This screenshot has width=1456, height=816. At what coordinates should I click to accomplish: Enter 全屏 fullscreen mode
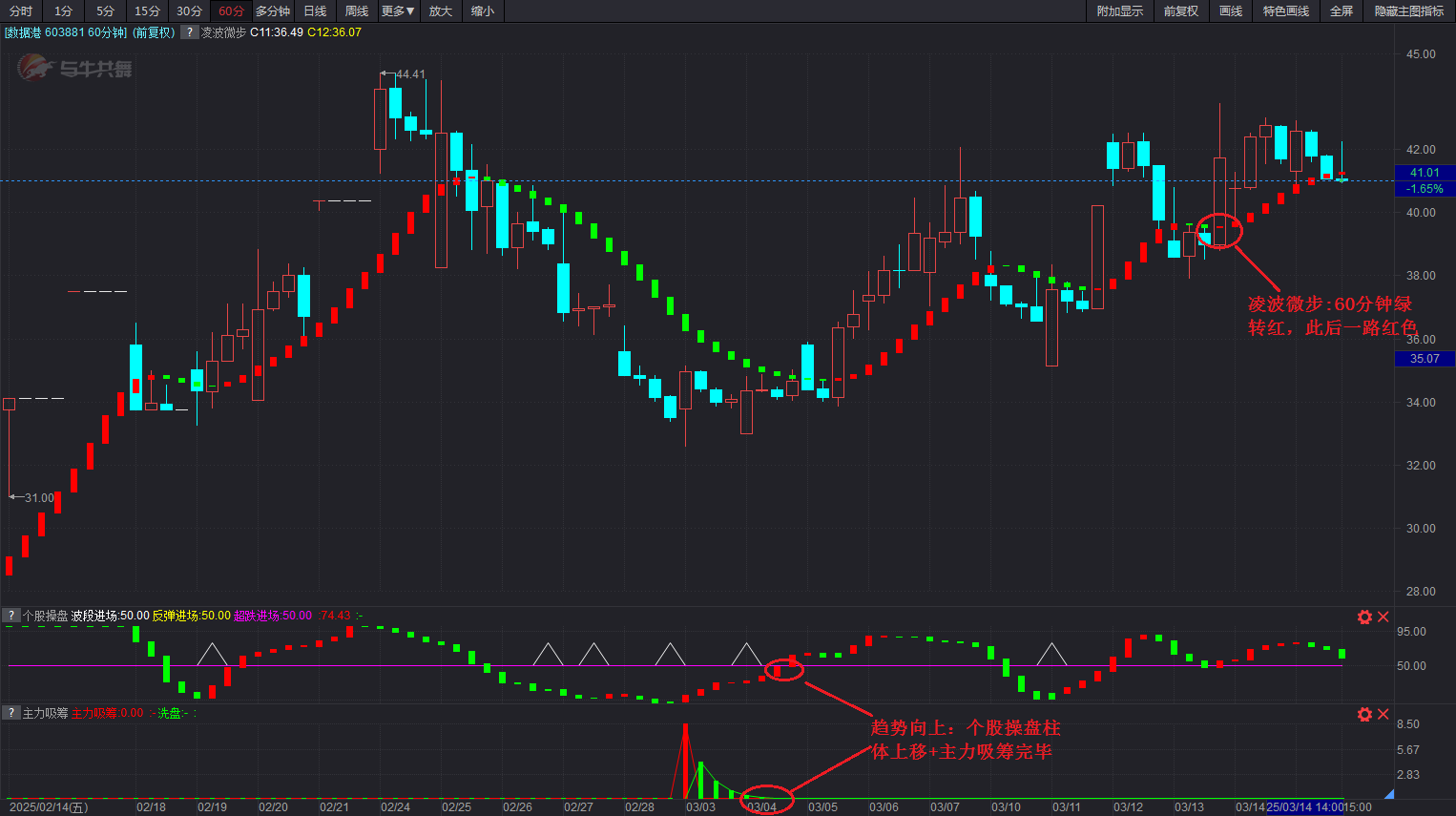(x=1342, y=11)
